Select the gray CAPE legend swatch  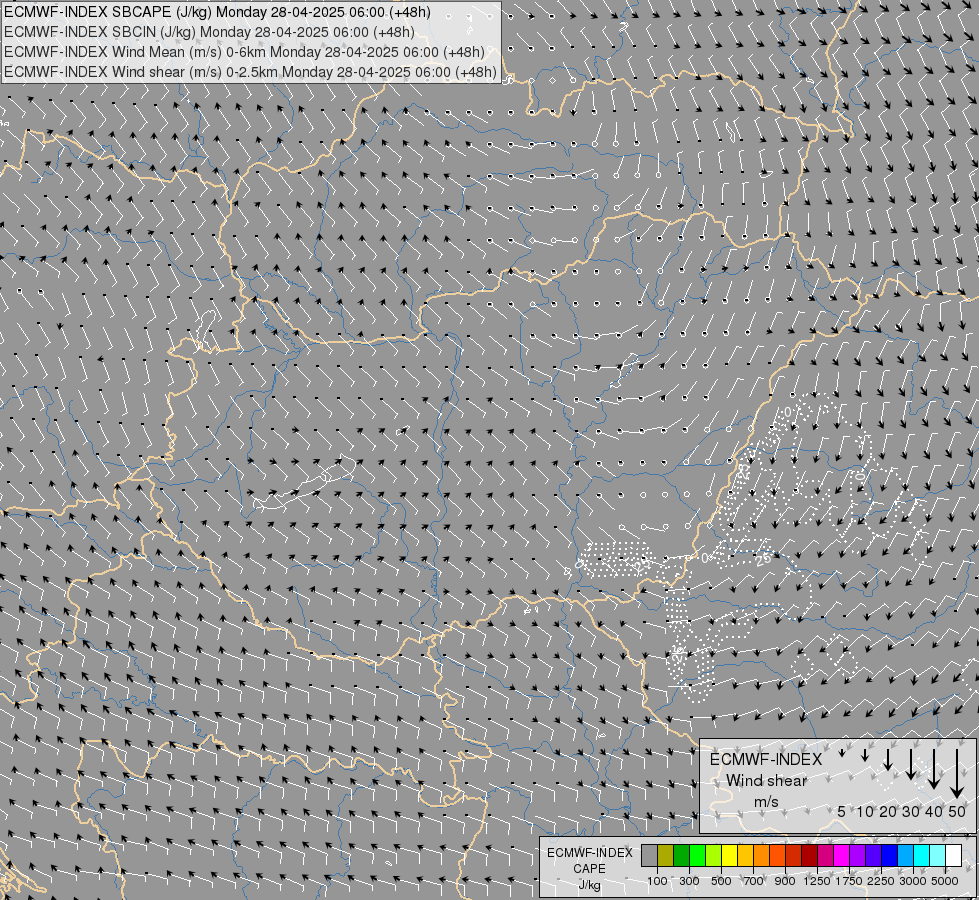[x=649, y=856]
